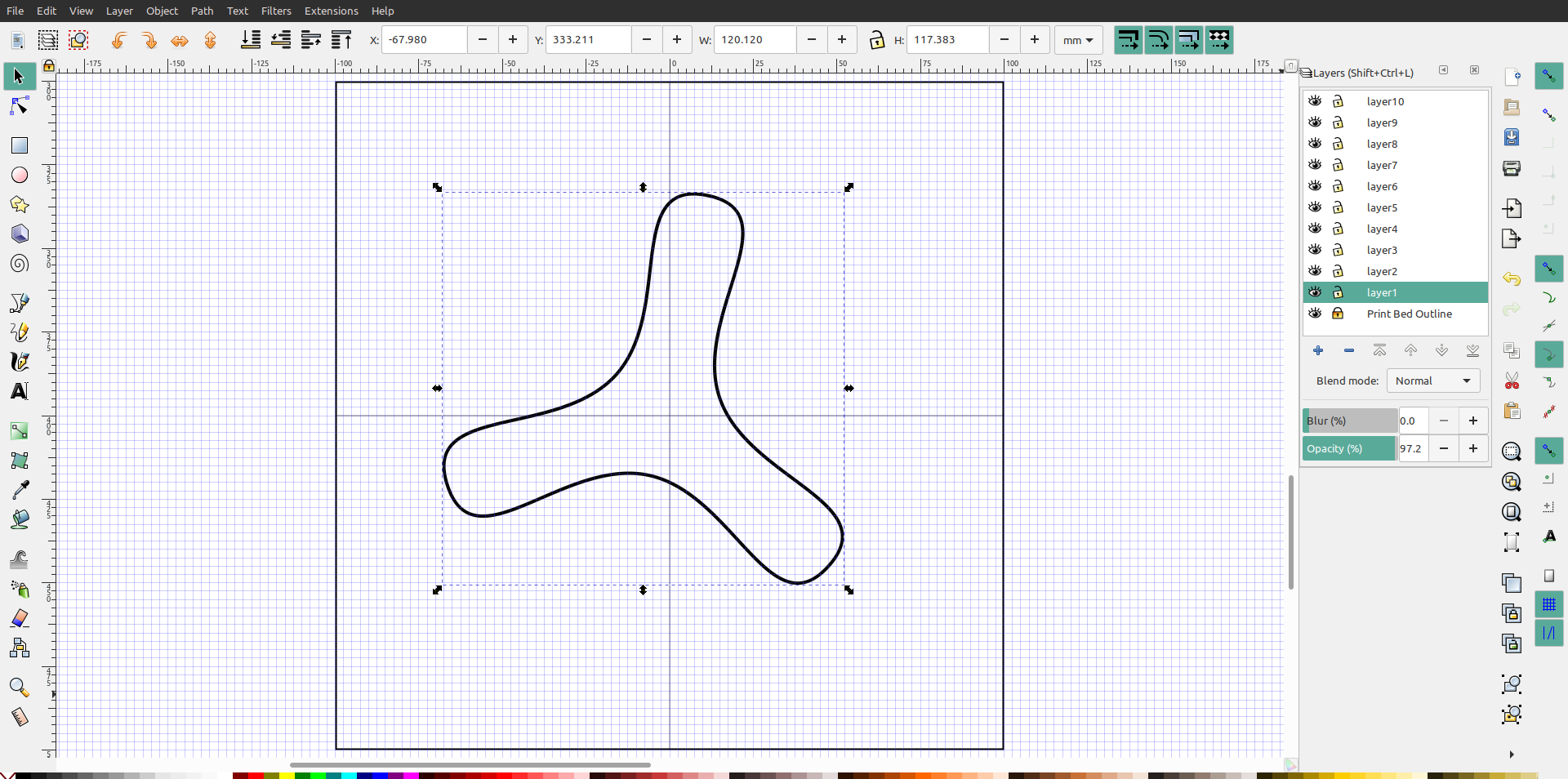Select the Gradient tool
Viewport: 1568px width, 779px height.
pos(20,431)
